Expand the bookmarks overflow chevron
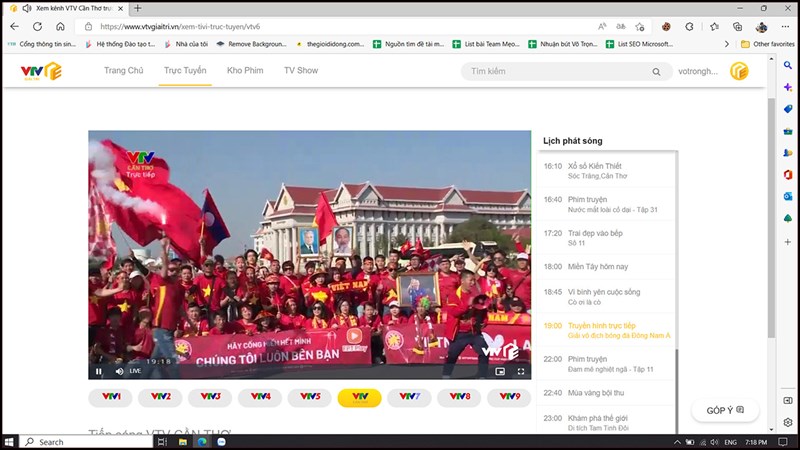Viewport: 800px width, 450px height. point(726,44)
